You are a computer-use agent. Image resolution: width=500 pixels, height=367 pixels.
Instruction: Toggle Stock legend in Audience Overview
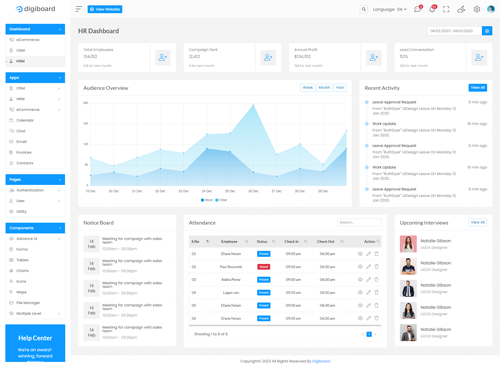pos(207,200)
